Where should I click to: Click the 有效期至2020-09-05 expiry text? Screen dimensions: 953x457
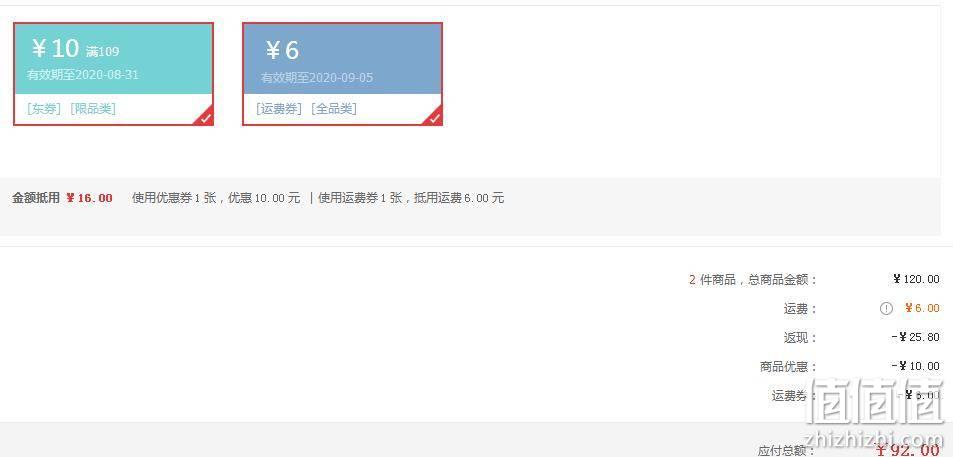317,78
